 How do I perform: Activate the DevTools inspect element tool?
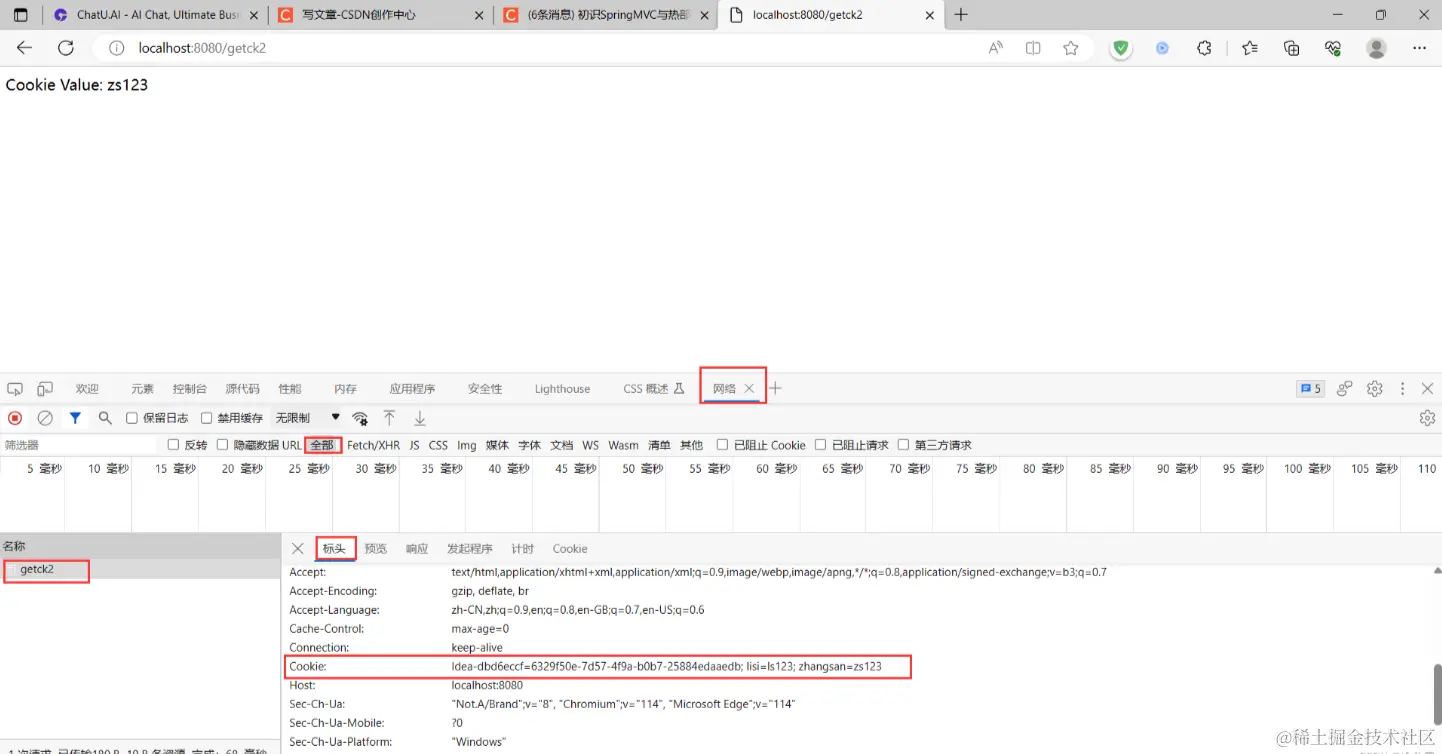pos(15,389)
